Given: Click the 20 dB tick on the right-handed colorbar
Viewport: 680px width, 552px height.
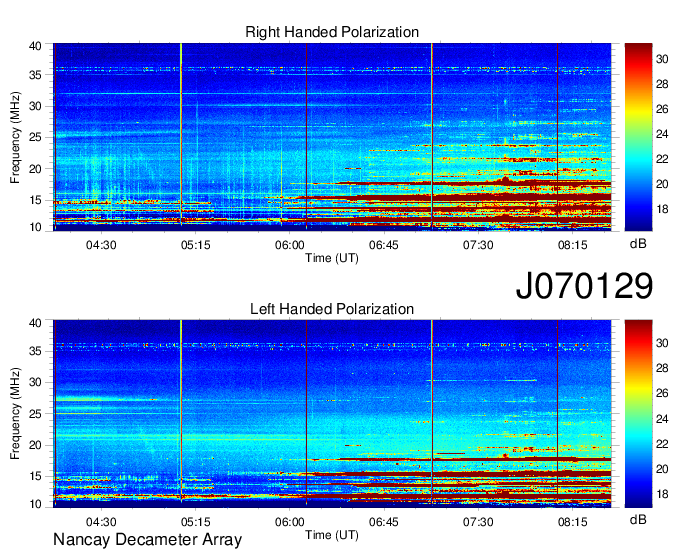Looking at the screenshot, I should click(x=662, y=184).
